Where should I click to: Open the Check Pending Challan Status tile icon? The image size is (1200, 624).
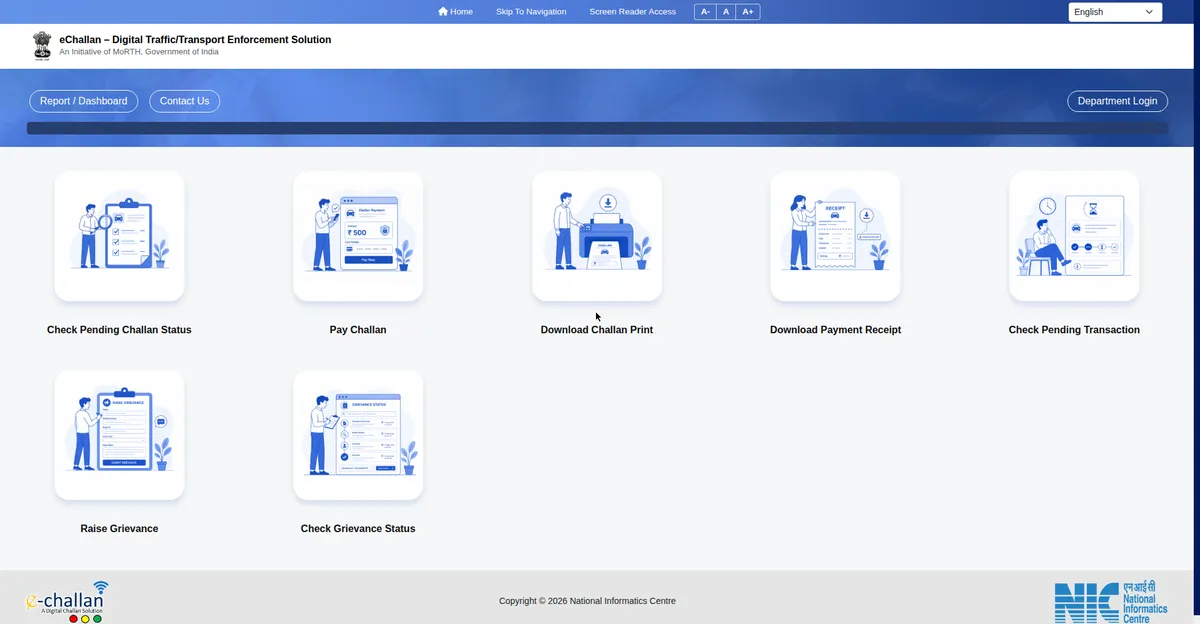[x=119, y=236]
